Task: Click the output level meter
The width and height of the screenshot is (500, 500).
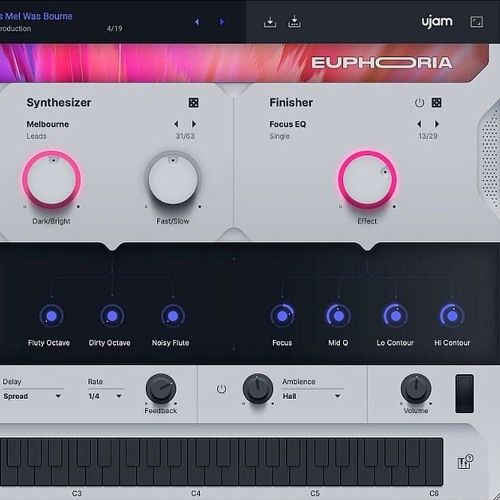Action: pyautogui.click(x=465, y=394)
